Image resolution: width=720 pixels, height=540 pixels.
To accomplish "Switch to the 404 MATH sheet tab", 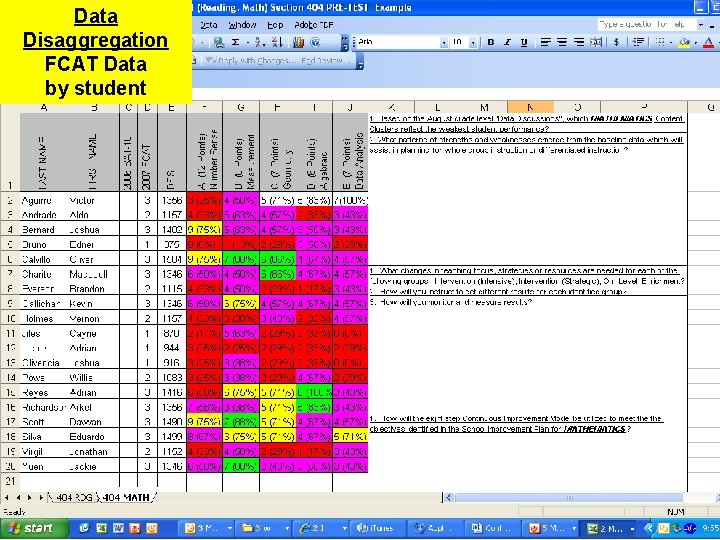I will (126, 498).
